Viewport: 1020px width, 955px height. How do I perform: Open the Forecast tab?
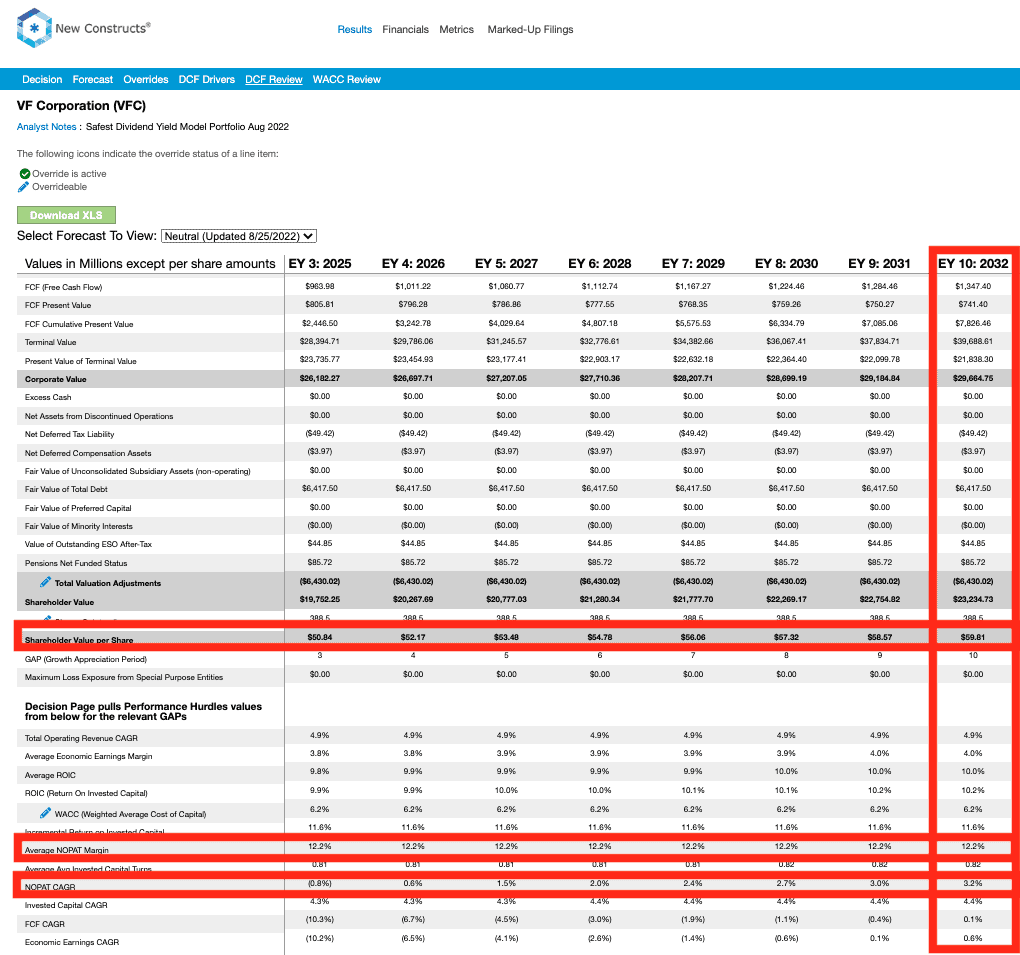(x=93, y=79)
